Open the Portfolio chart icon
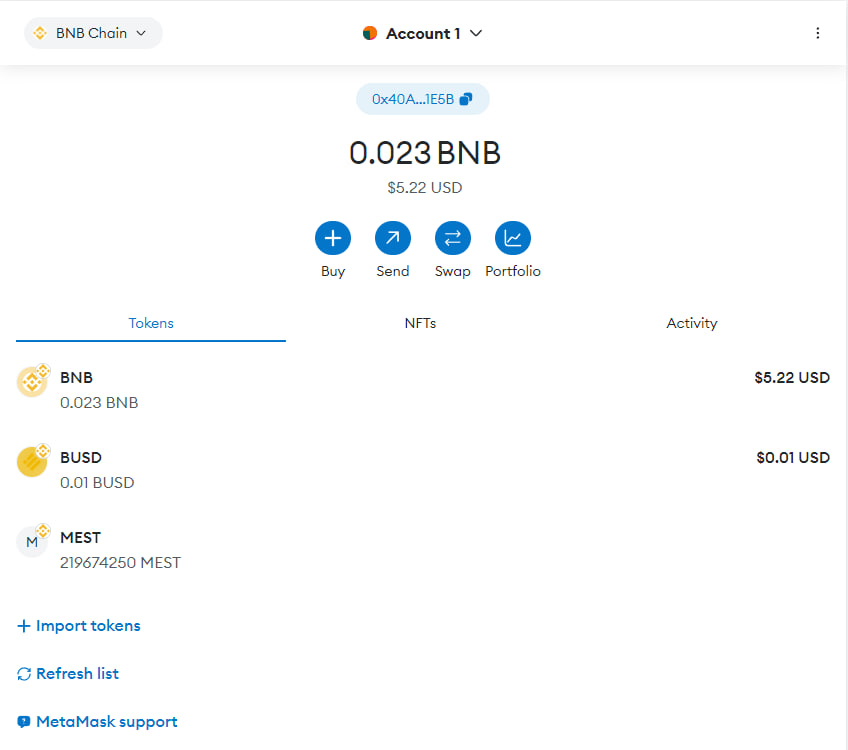848x750 pixels. point(513,238)
